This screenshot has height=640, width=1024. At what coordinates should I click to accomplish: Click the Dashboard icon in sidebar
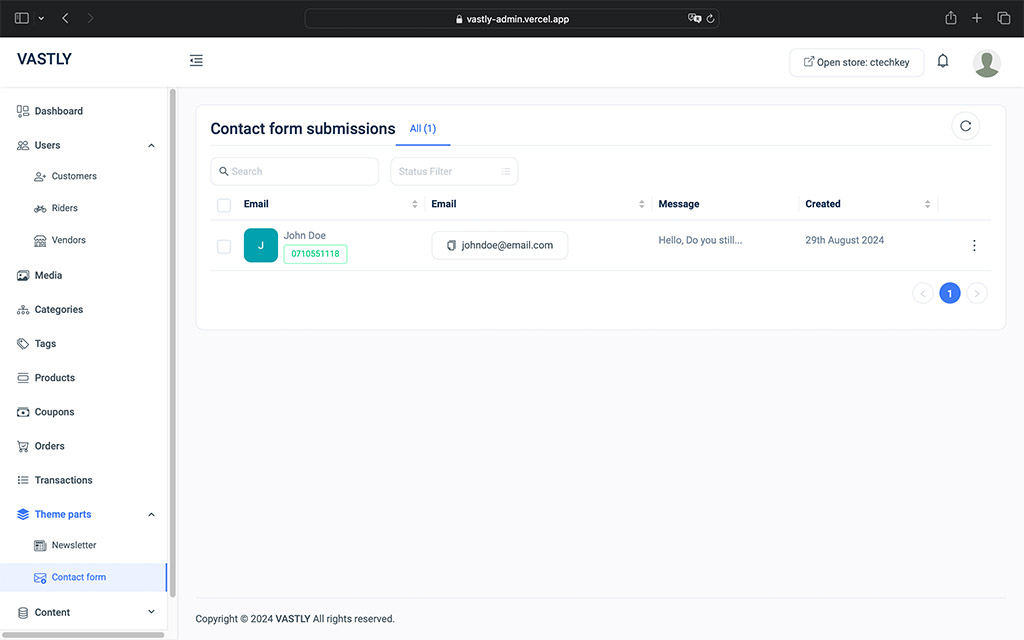(23, 111)
